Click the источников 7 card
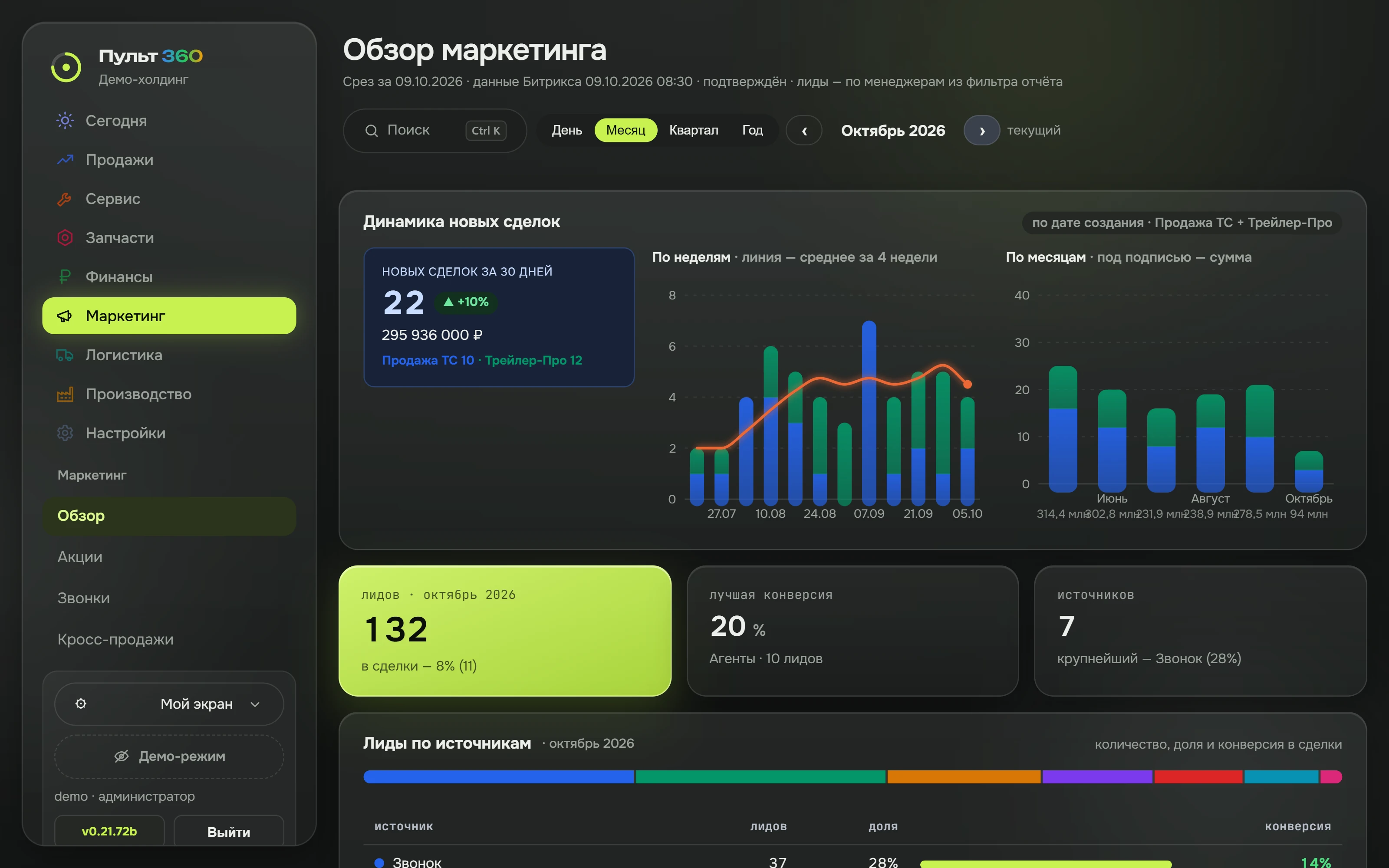The height and width of the screenshot is (868, 1389). coord(1200,631)
